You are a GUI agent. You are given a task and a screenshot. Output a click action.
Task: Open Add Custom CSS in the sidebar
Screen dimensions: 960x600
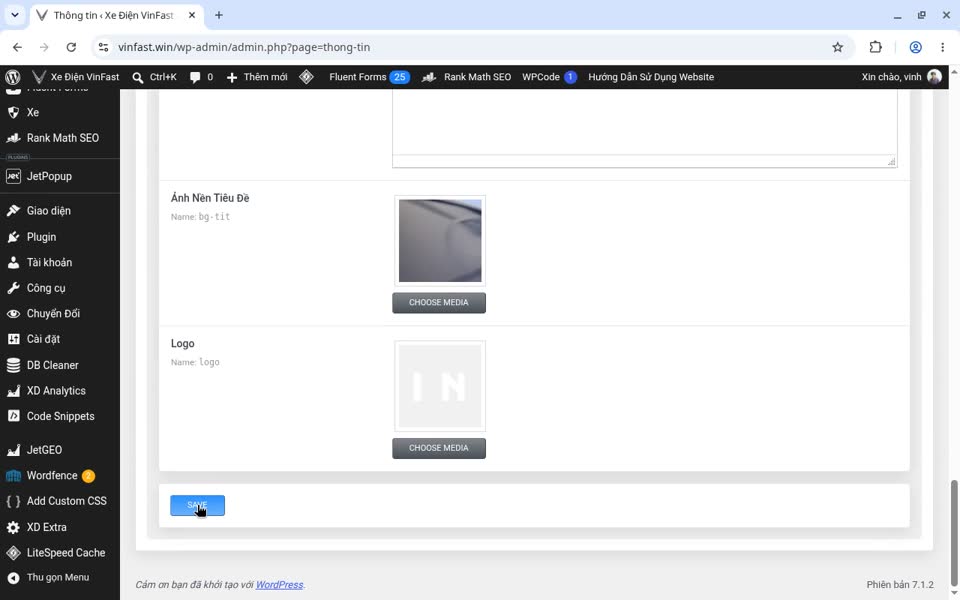(x=60, y=501)
